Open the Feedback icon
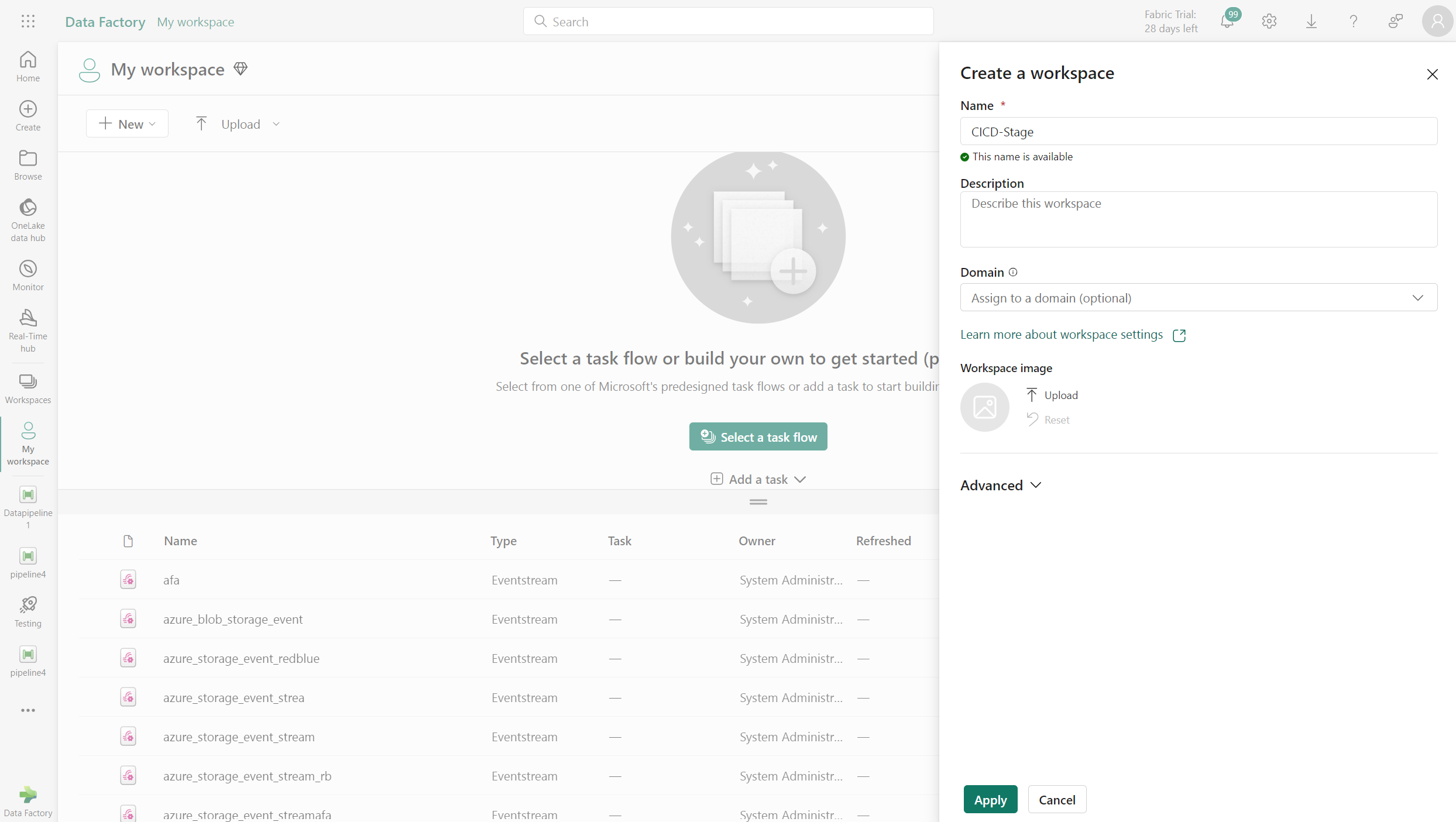This screenshot has height=822, width=1456. (x=1396, y=22)
